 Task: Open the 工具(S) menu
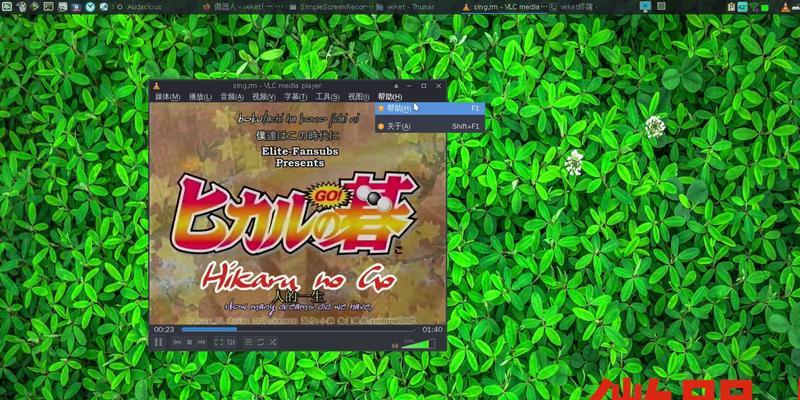coord(328,96)
